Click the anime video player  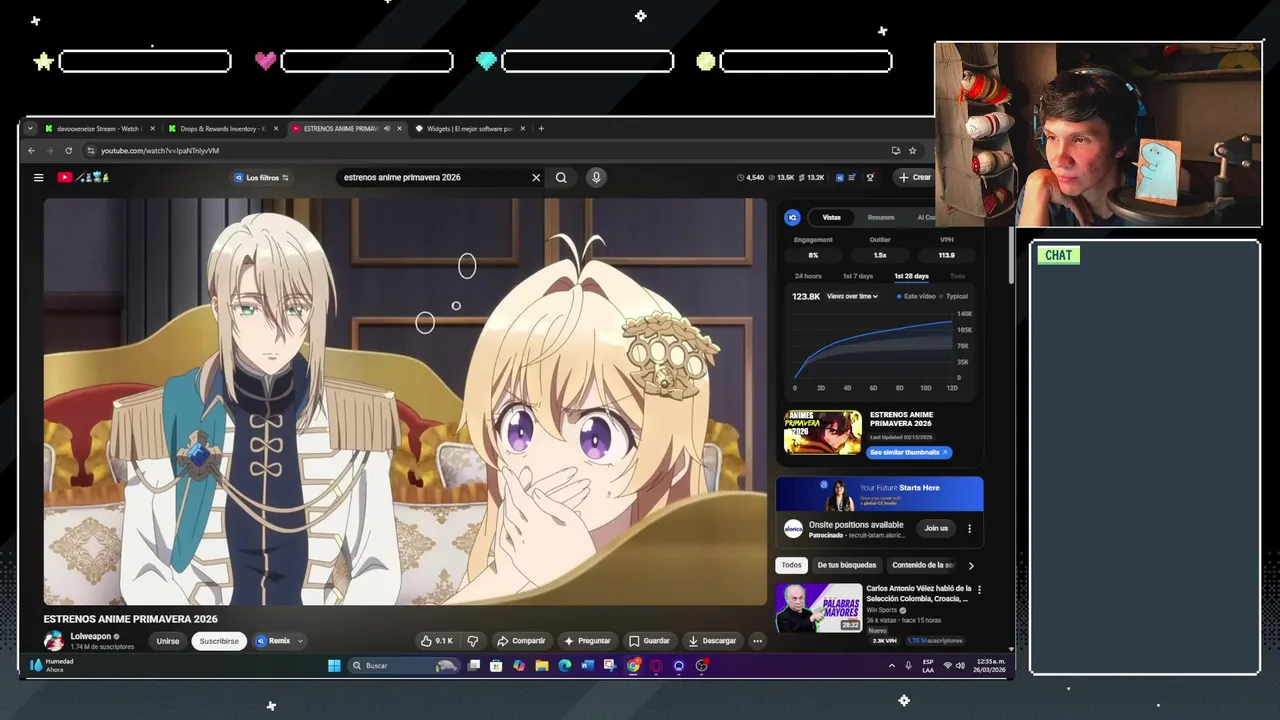(x=405, y=401)
